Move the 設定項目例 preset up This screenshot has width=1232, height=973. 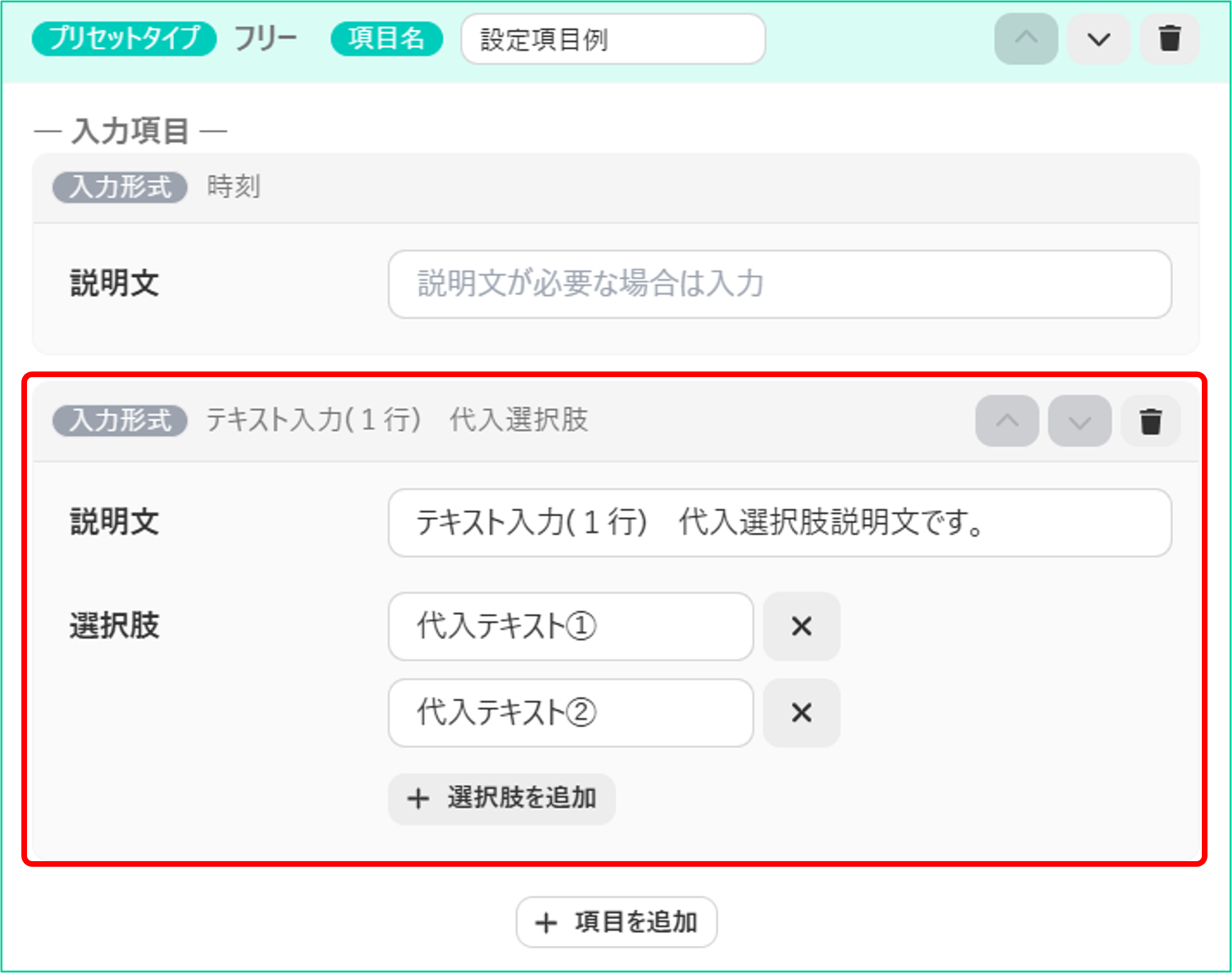(1026, 39)
